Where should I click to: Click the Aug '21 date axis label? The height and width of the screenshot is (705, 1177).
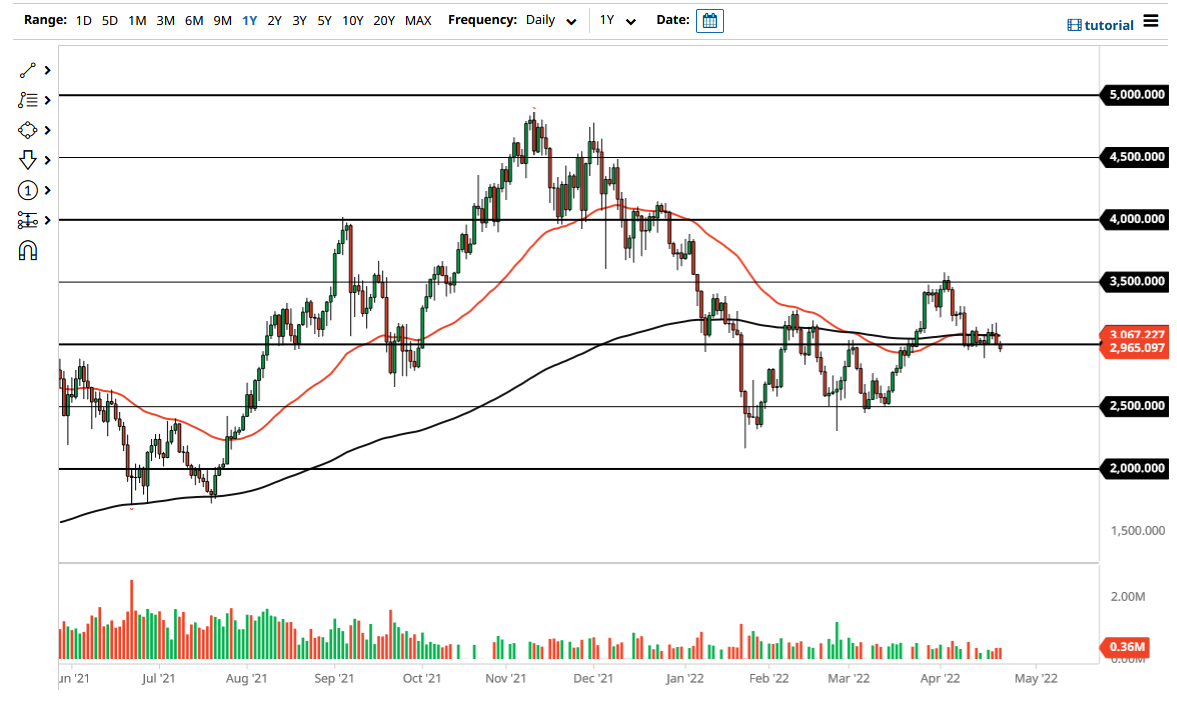click(x=246, y=679)
